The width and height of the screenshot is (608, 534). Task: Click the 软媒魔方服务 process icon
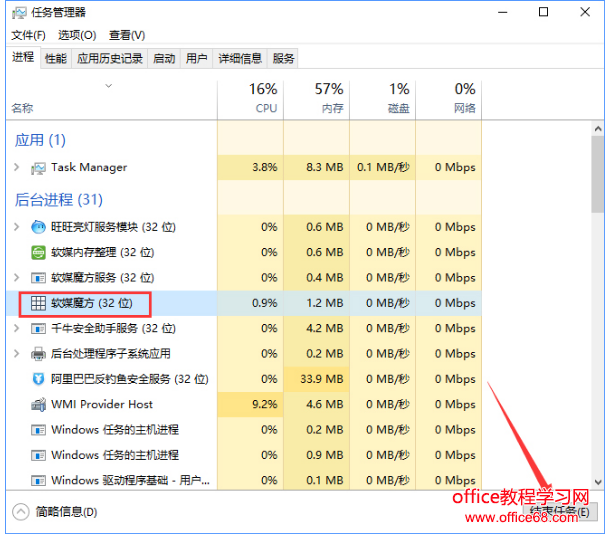(38, 278)
